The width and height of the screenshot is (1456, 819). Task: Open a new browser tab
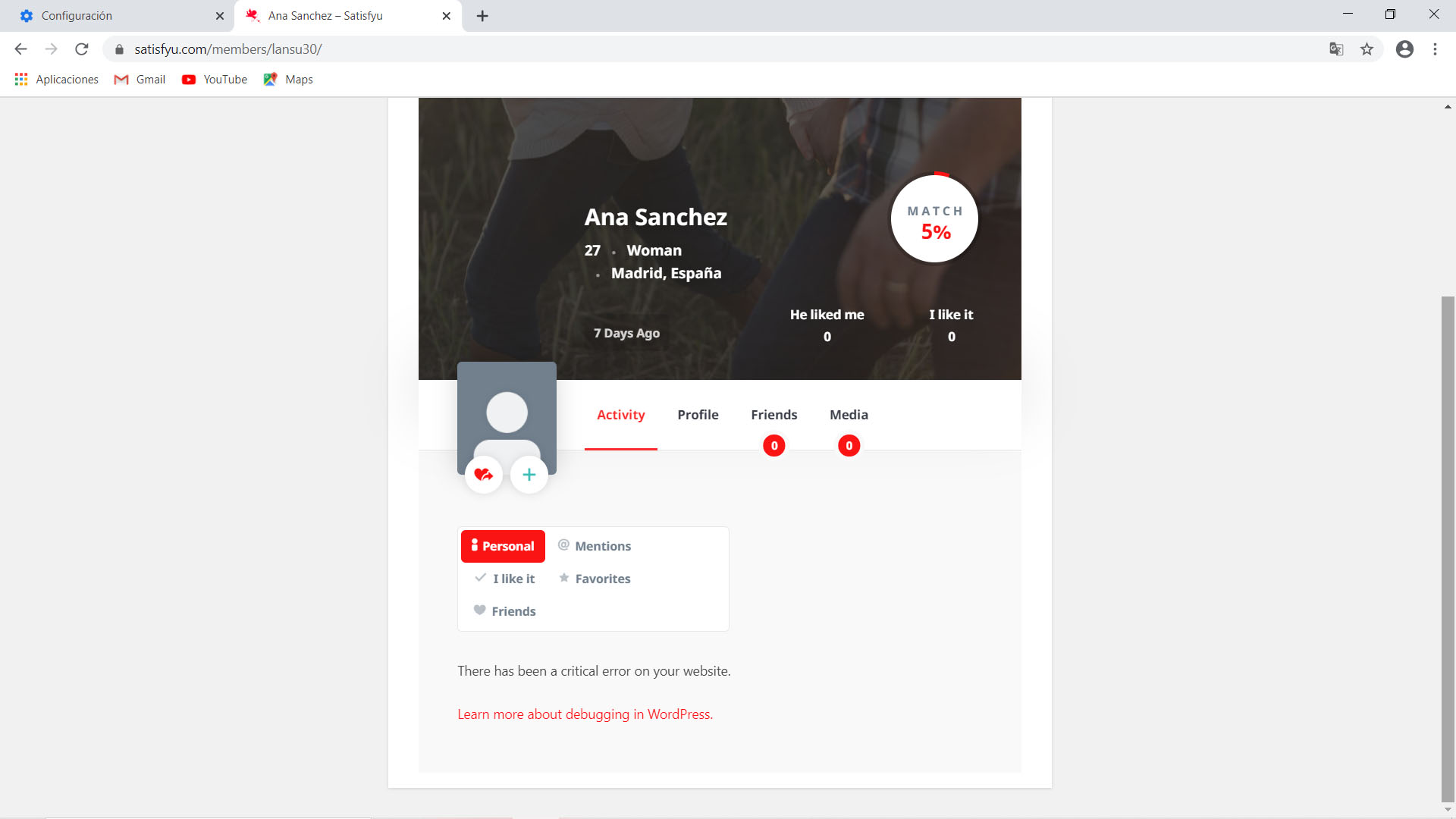click(482, 16)
